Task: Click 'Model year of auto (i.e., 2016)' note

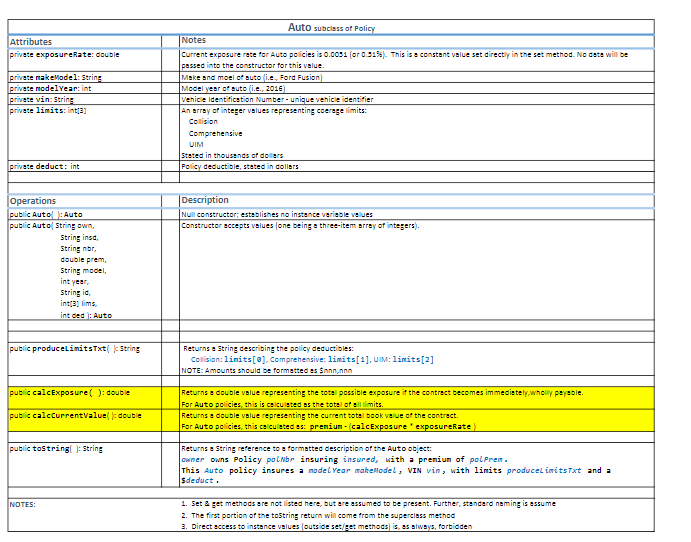Action: (233, 88)
